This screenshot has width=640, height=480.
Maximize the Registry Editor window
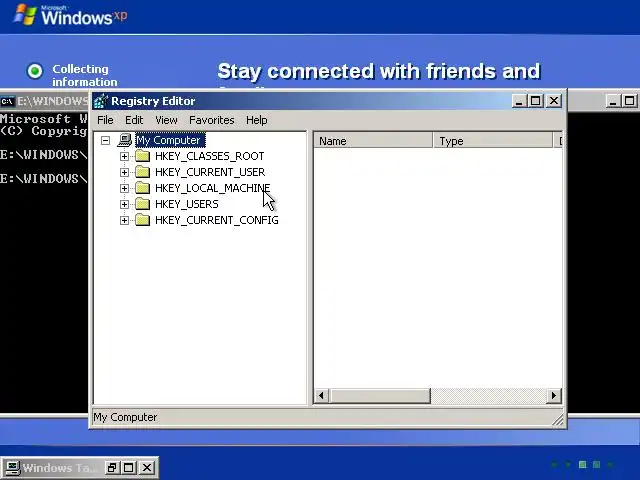coord(536,101)
